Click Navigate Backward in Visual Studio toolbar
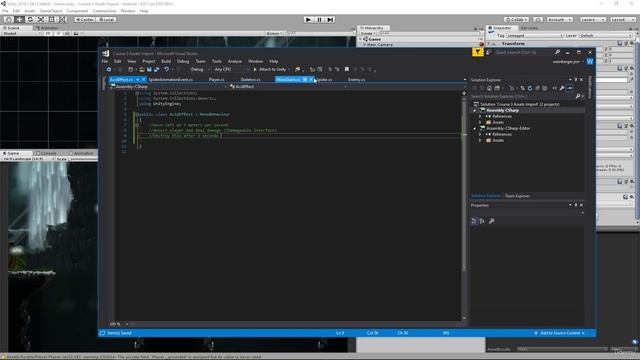The image size is (640, 360). [109, 69]
